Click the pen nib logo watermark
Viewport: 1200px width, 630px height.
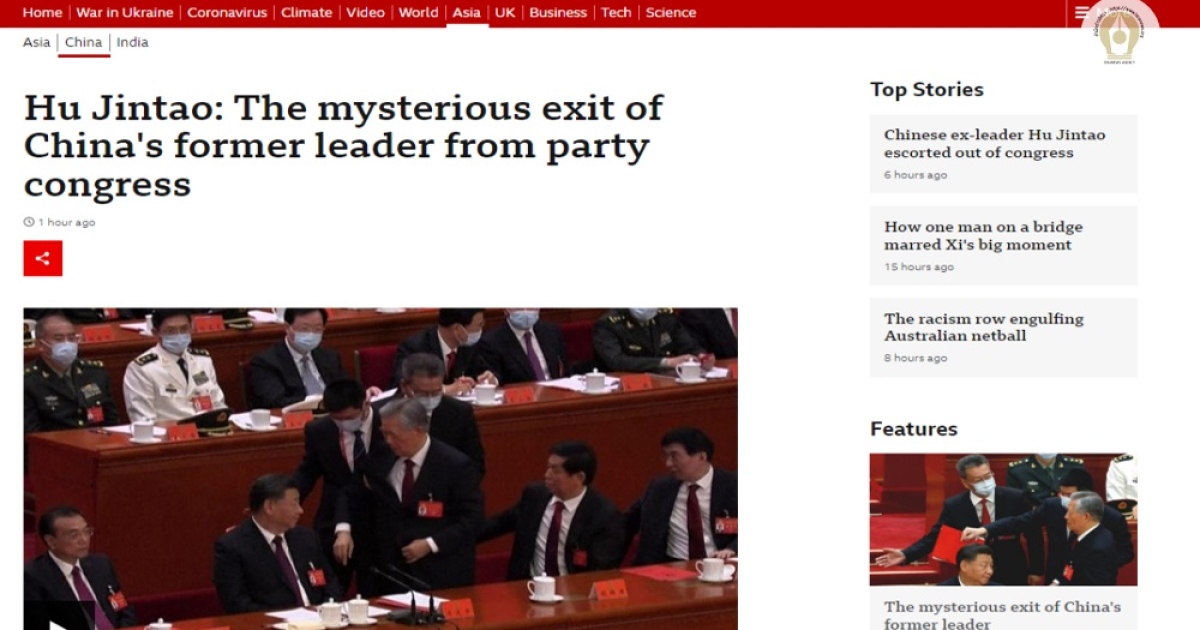pyautogui.click(x=1119, y=33)
